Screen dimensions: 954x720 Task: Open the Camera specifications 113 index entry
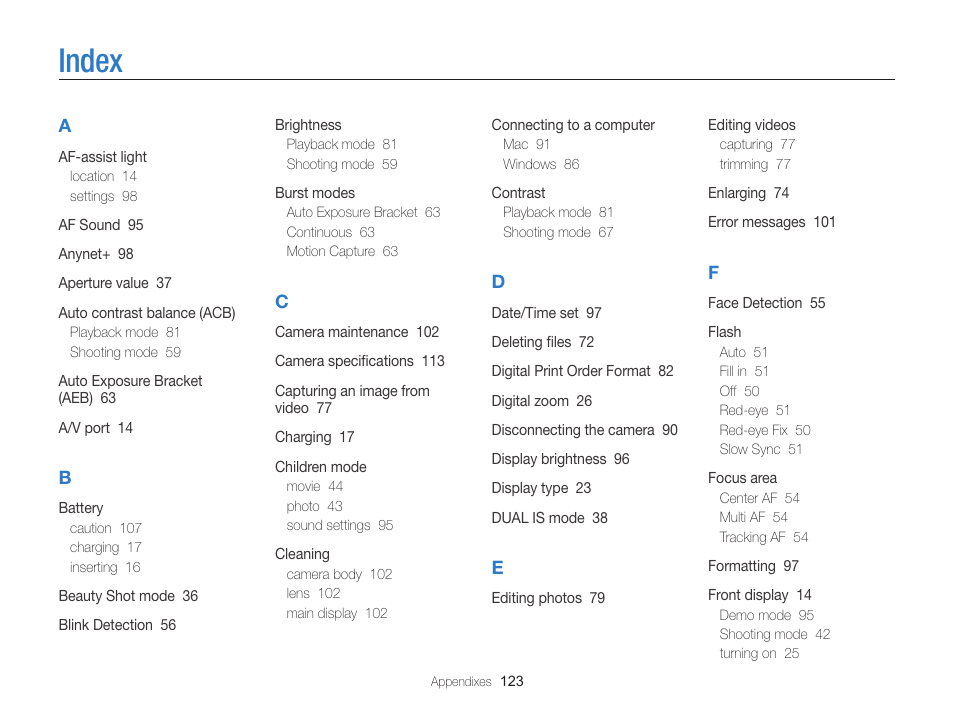point(360,362)
